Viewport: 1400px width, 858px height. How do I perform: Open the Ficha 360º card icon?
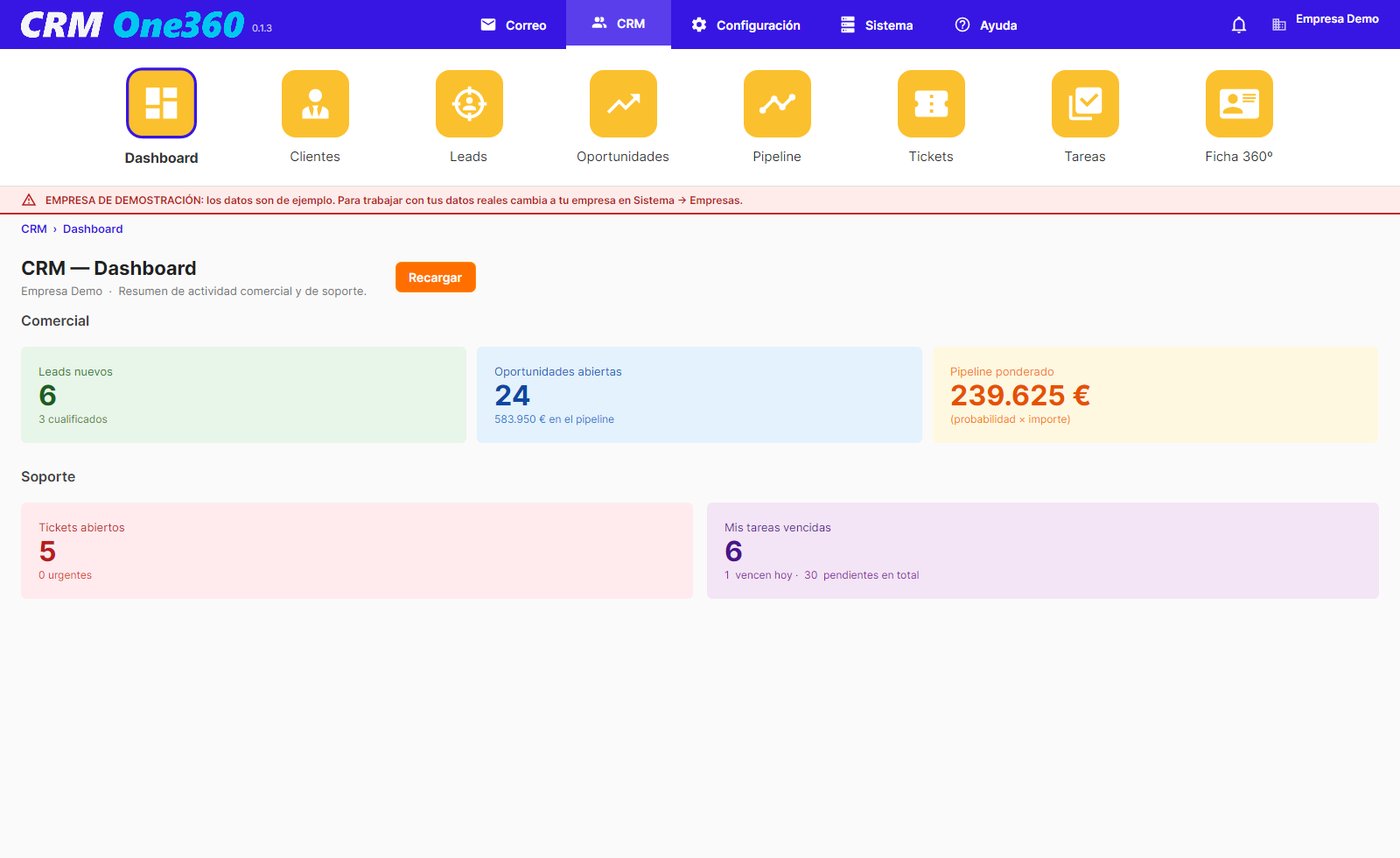[x=1239, y=103]
